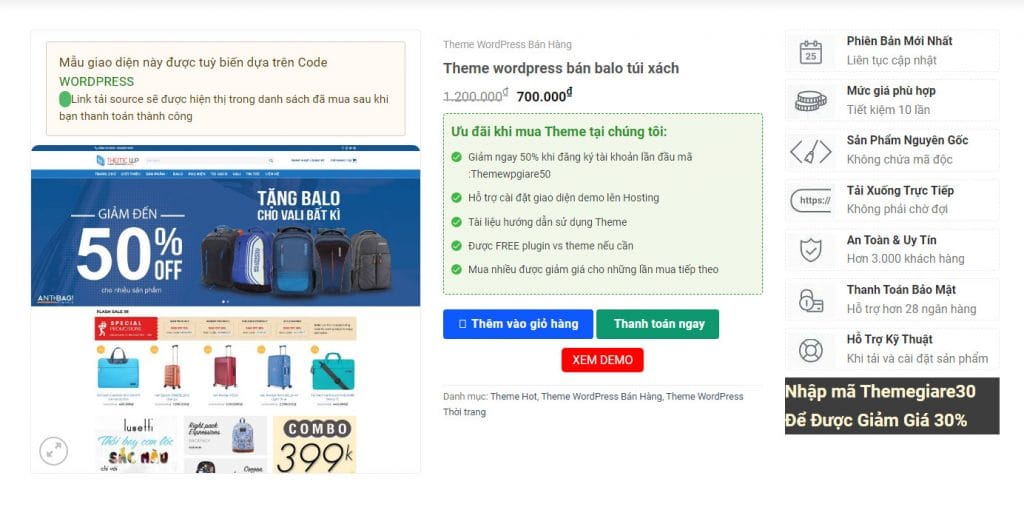The height and width of the screenshot is (507, 1024).
Task: Click the green Thanh toán ngay button
Action: 658,324
